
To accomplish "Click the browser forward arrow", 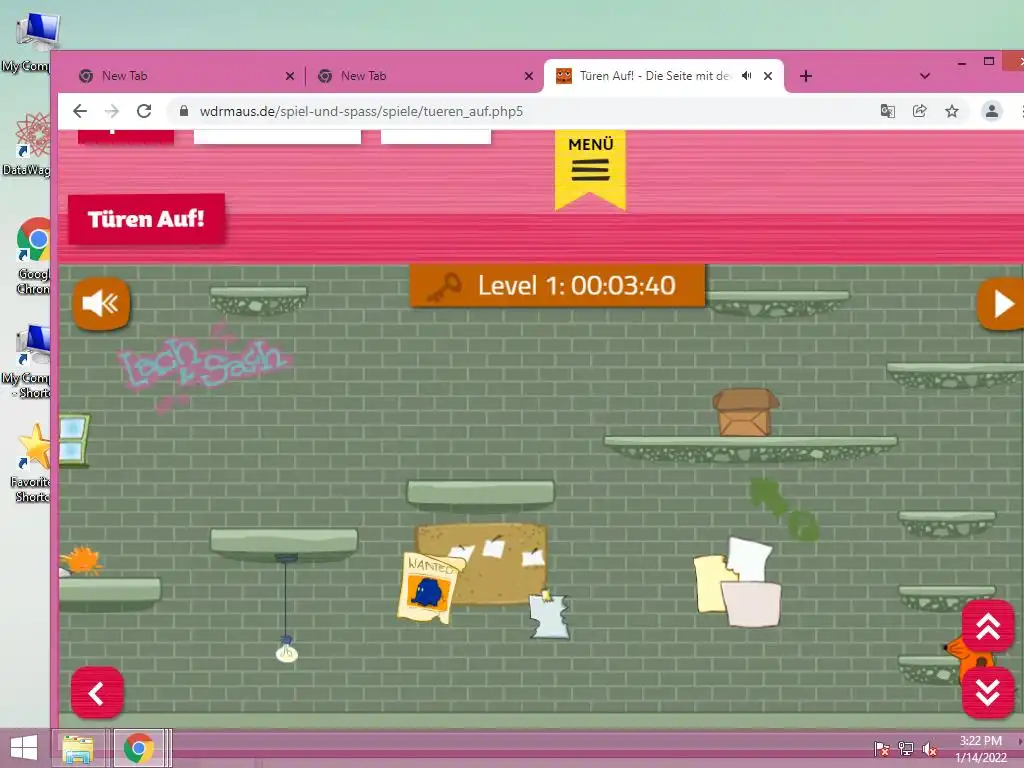I will [x=112, y=111].
